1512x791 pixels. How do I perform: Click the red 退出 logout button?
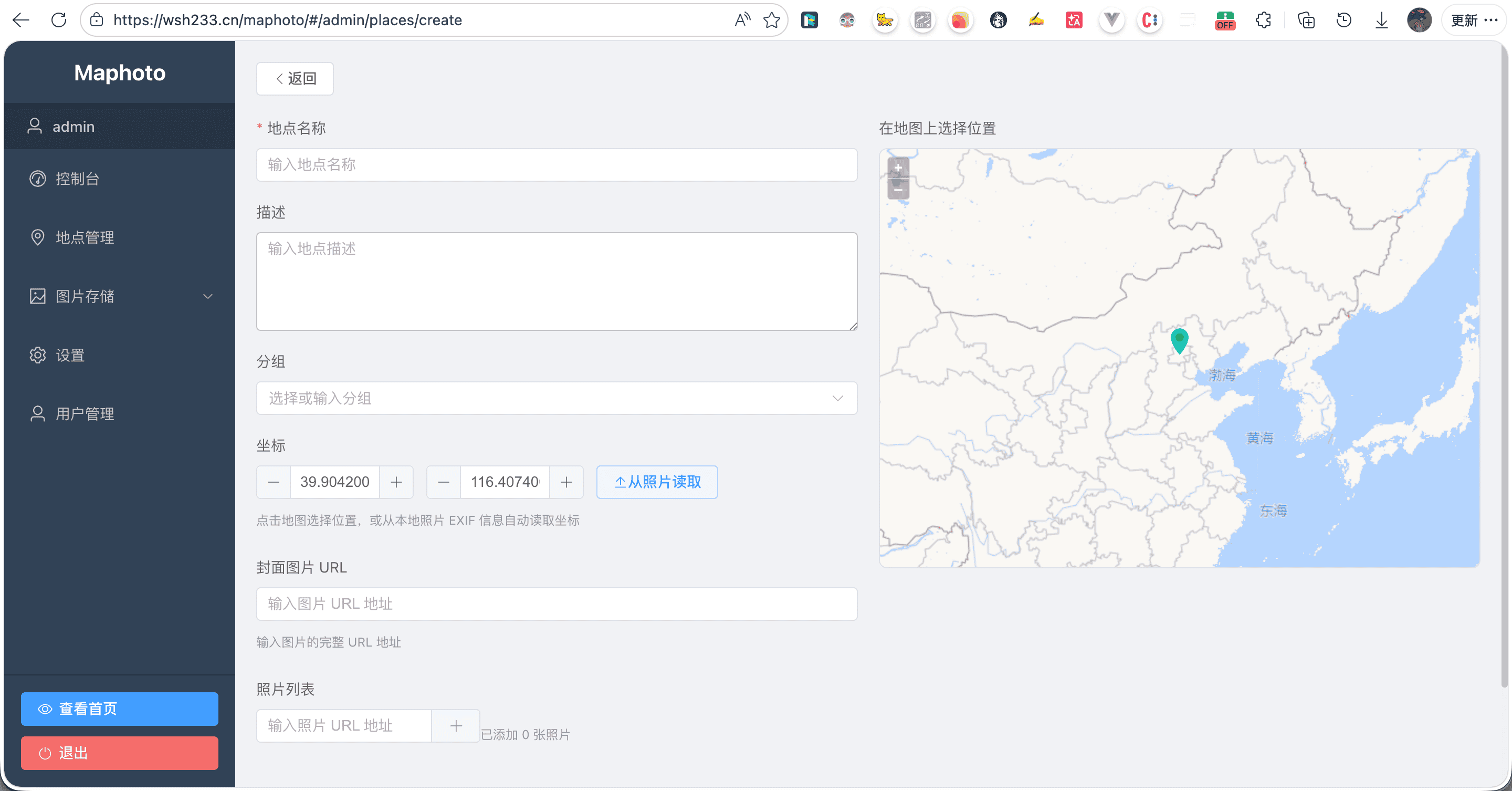pyautogui.click(x=119, y=753)
